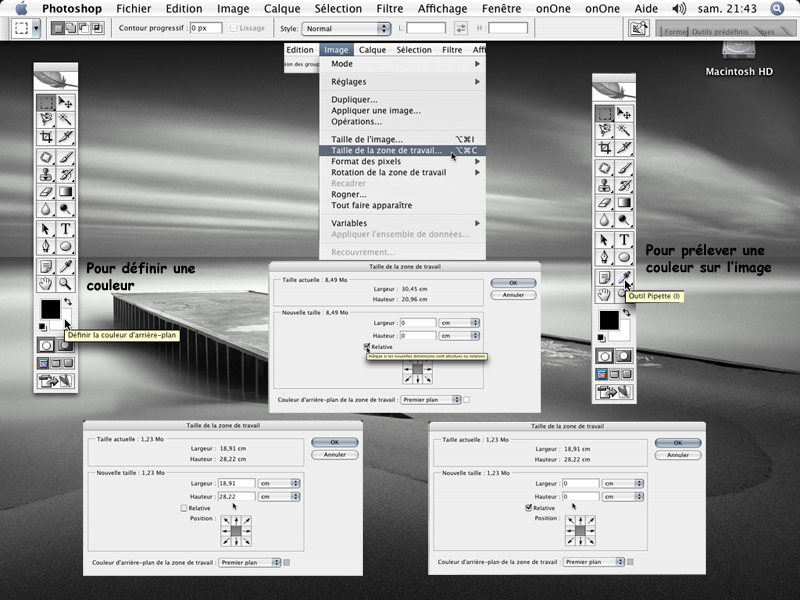The width and height of the screenshot is (800, 600).
Task: Pick the Type tool in the left toolbox
Action: pyautogui.click(x=65, y=229)
